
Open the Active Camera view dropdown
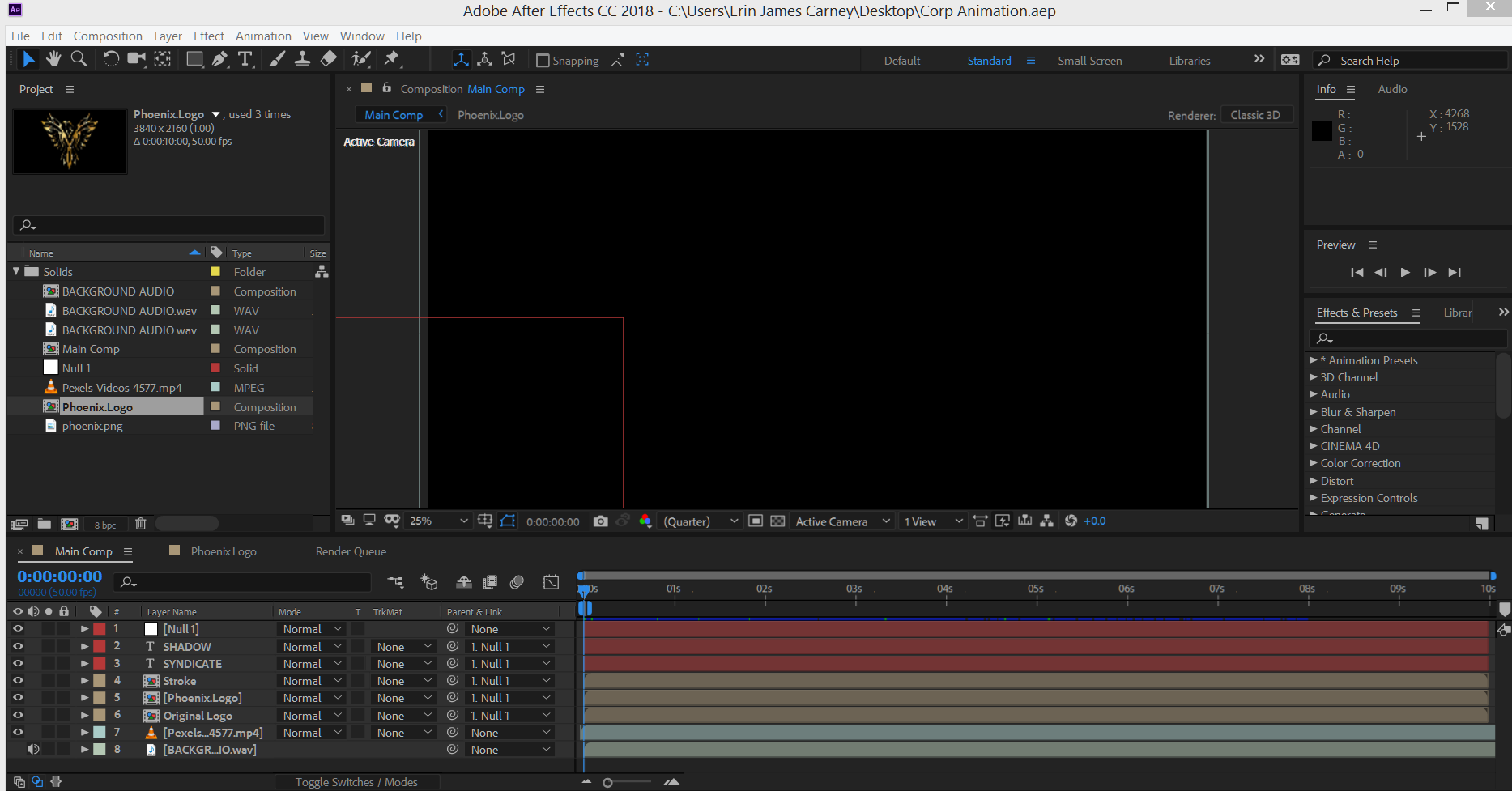842,521
